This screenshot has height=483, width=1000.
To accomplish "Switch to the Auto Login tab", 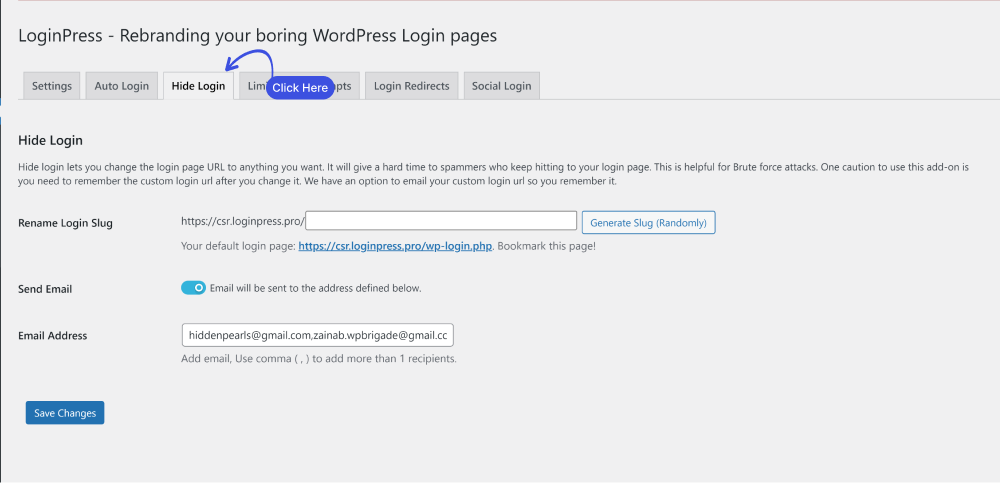I will pyautogui.click(x=121, y=85).
